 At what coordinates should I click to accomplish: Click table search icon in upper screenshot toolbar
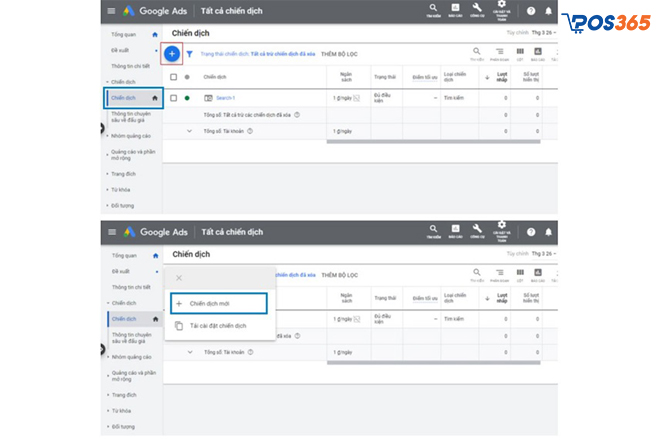pos(476,53)
